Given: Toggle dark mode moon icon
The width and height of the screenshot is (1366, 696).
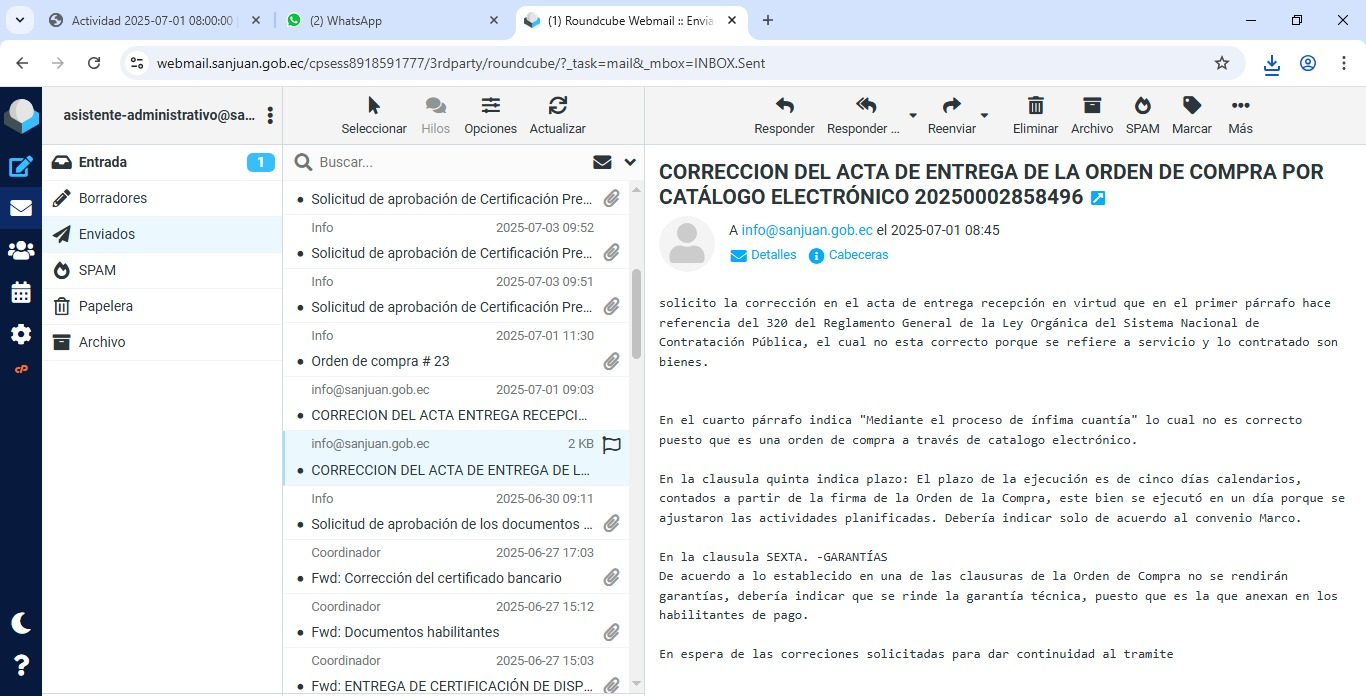Looking at the screenshot, I should 20,622.
